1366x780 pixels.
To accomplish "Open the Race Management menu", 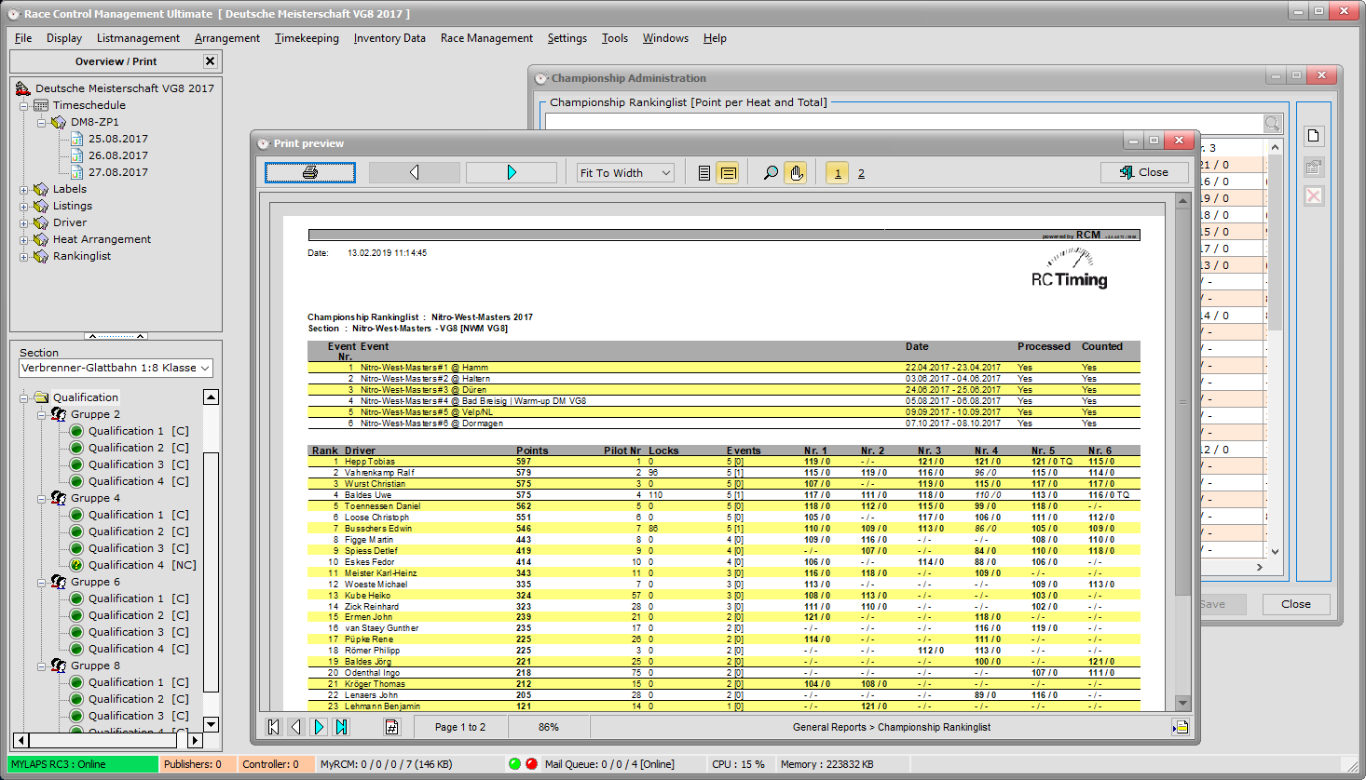I will point(486,38).
